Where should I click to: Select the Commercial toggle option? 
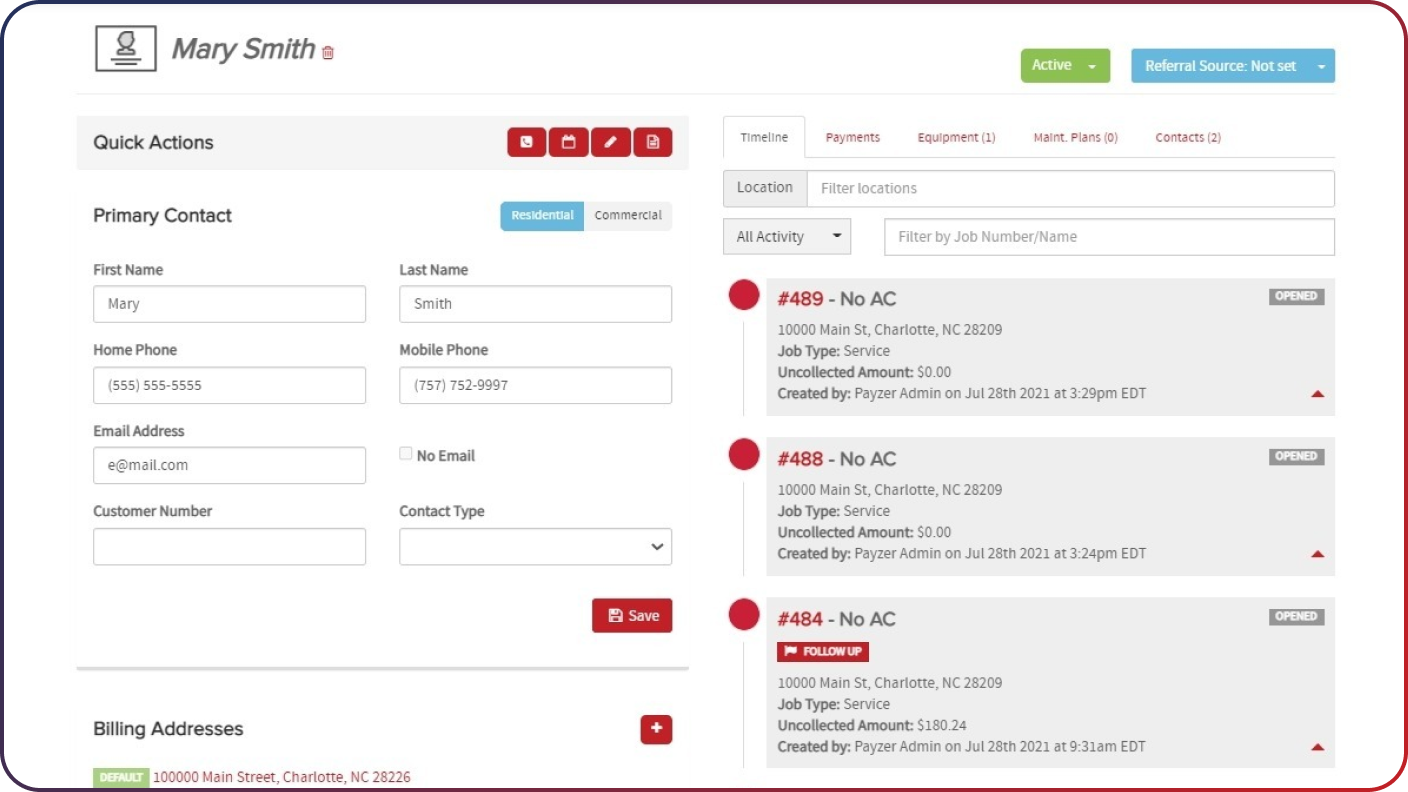pos(628,216)
